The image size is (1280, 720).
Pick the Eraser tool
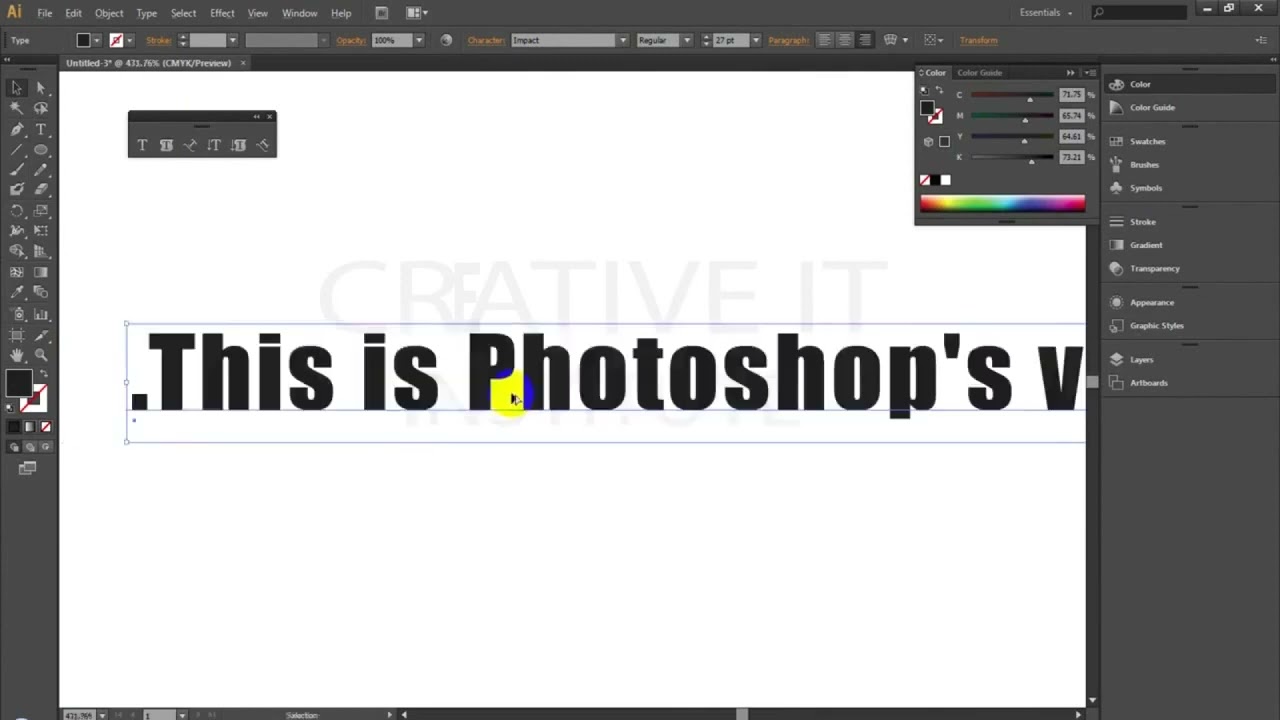point(41,189)
